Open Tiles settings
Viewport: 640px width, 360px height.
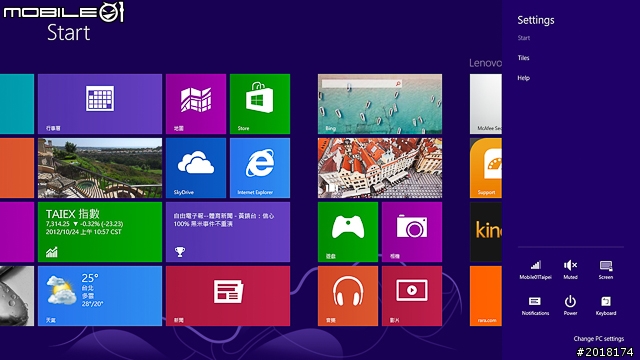[x=523, y=58]
